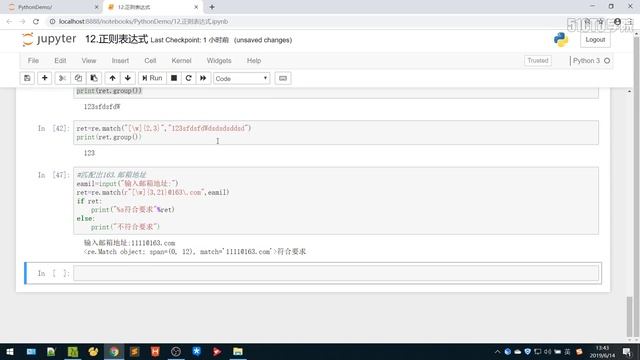Open the HTML5 icon app in taskbar
This screenshot has height=360, width=640.
pyautogui.click(x=155, y=351)
